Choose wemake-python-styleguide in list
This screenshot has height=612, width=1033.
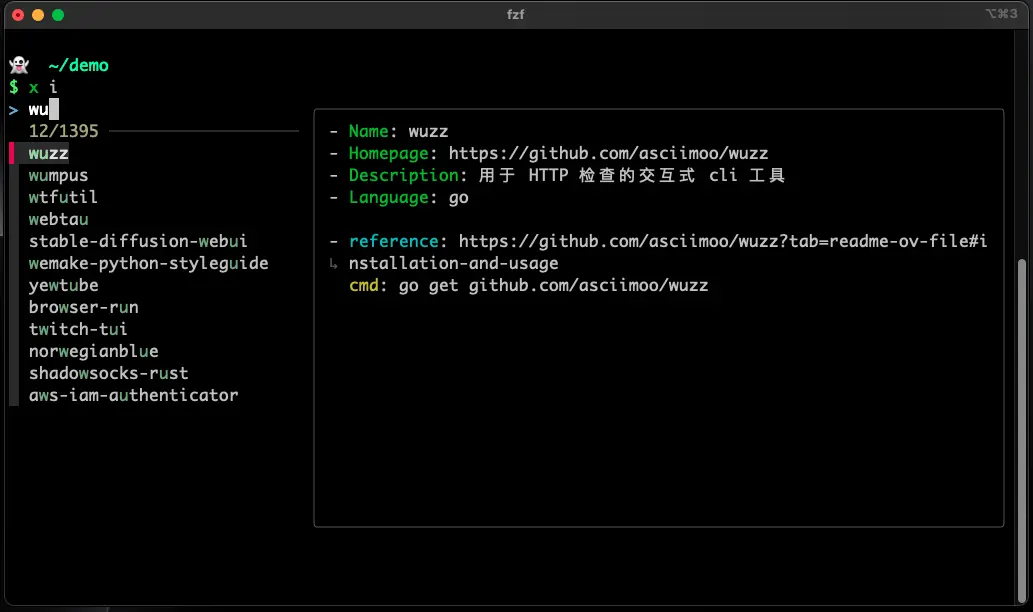click(x=148, y=263)
